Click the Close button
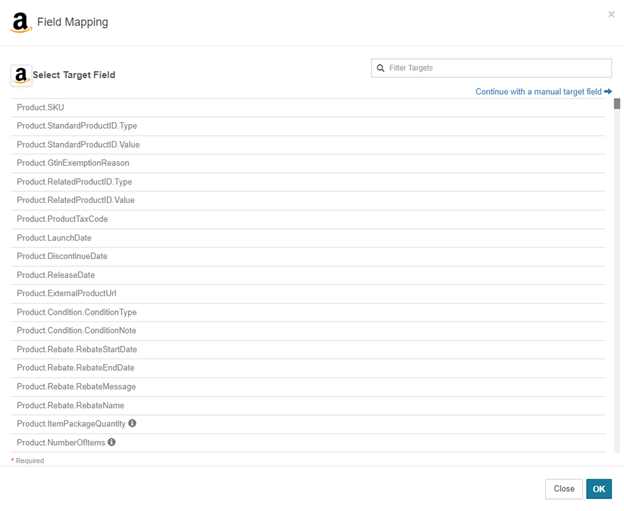Viewport: 624px width, 511px height. pyautogui.click(x=564, y=489)
